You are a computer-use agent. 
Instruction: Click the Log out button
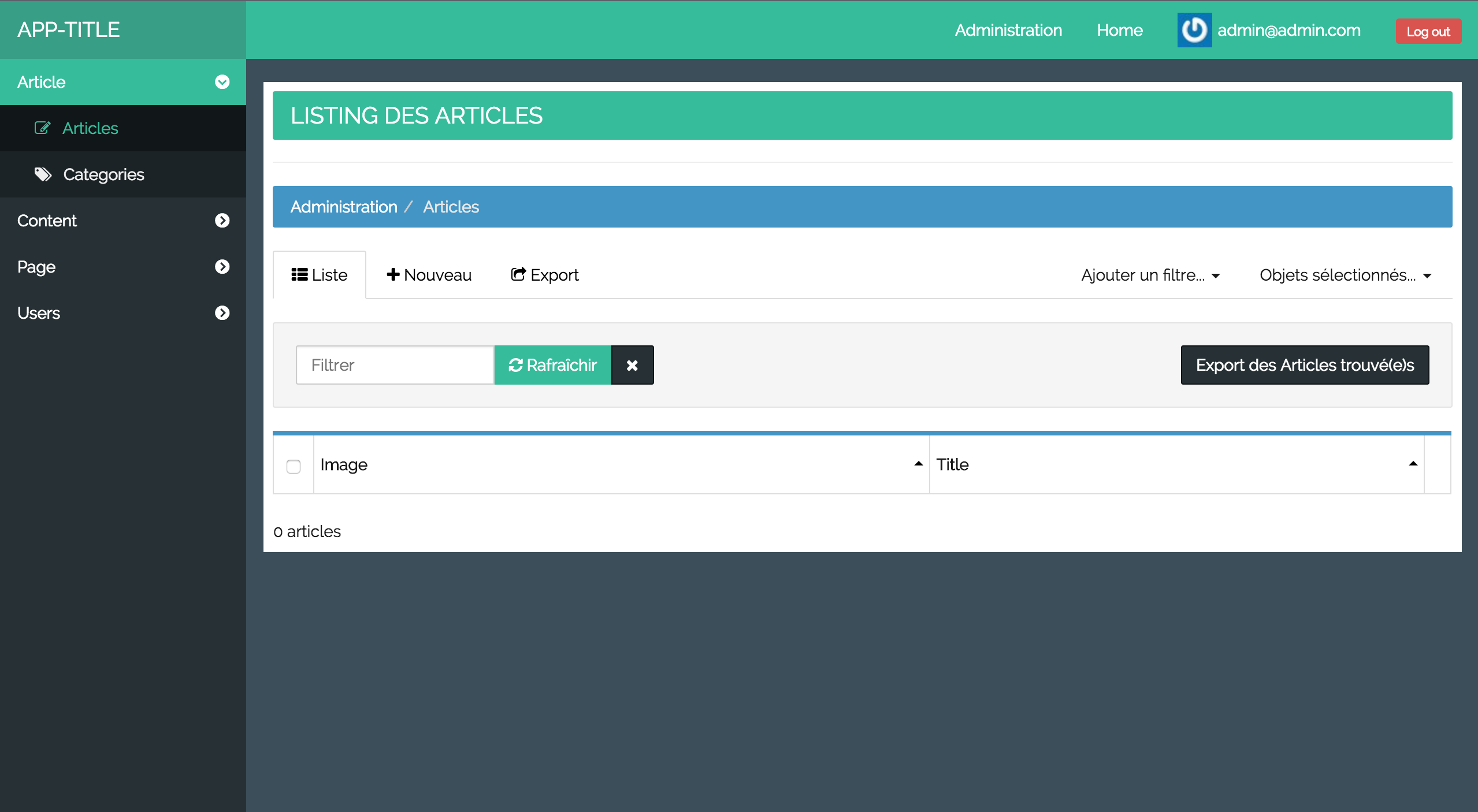1429,30
